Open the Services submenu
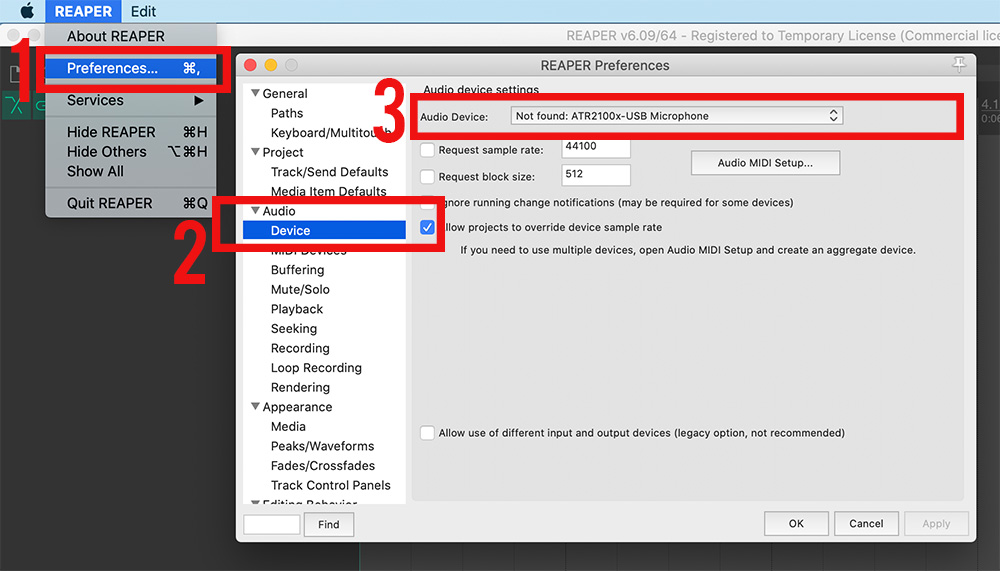 (x=131, y=100)
